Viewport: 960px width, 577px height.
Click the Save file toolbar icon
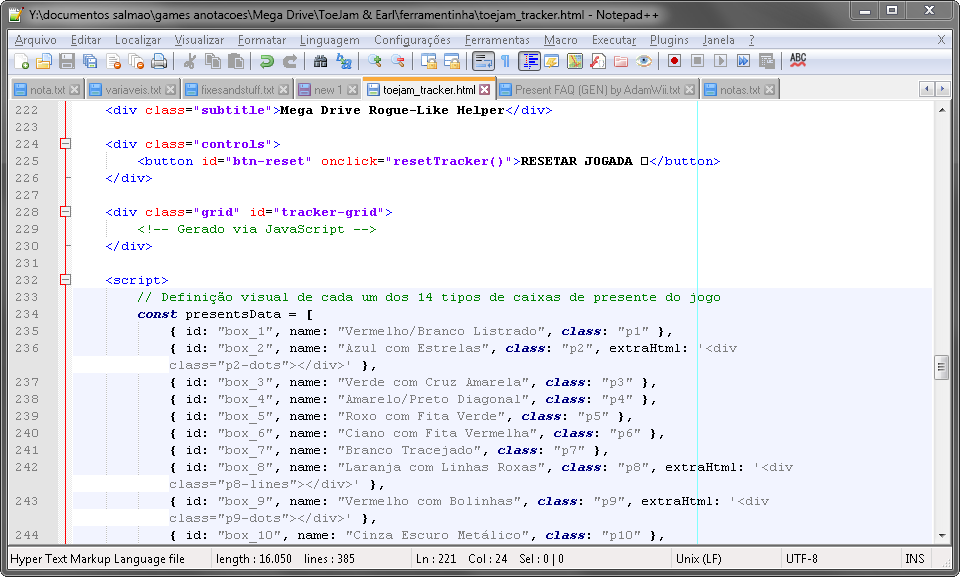tap(67, 61)
